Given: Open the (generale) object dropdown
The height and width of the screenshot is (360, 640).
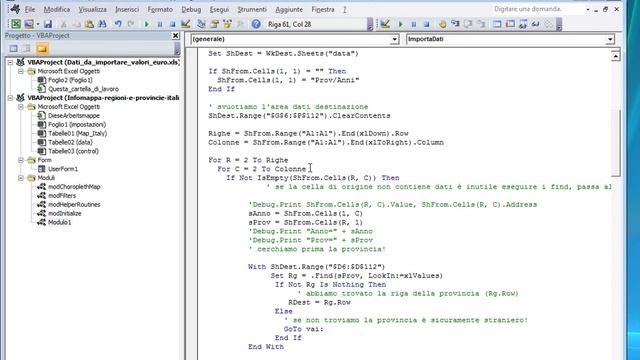Looking at the screenshot, I should click(394, 39).
